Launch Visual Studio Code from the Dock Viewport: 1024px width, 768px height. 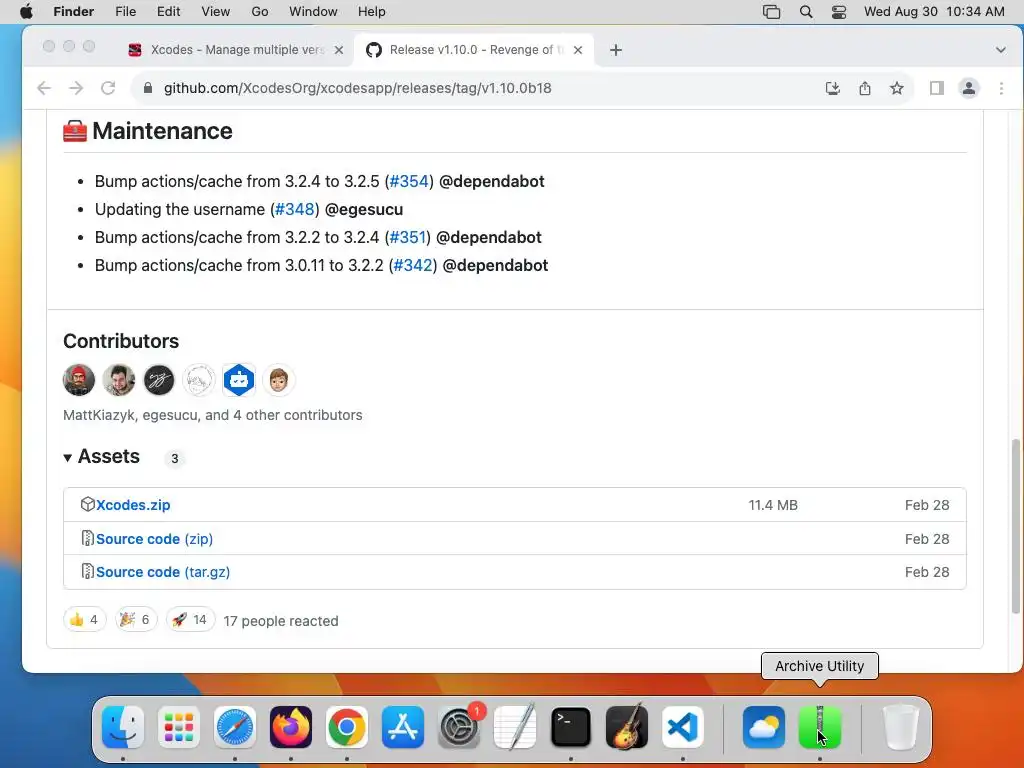coord(682,727)
